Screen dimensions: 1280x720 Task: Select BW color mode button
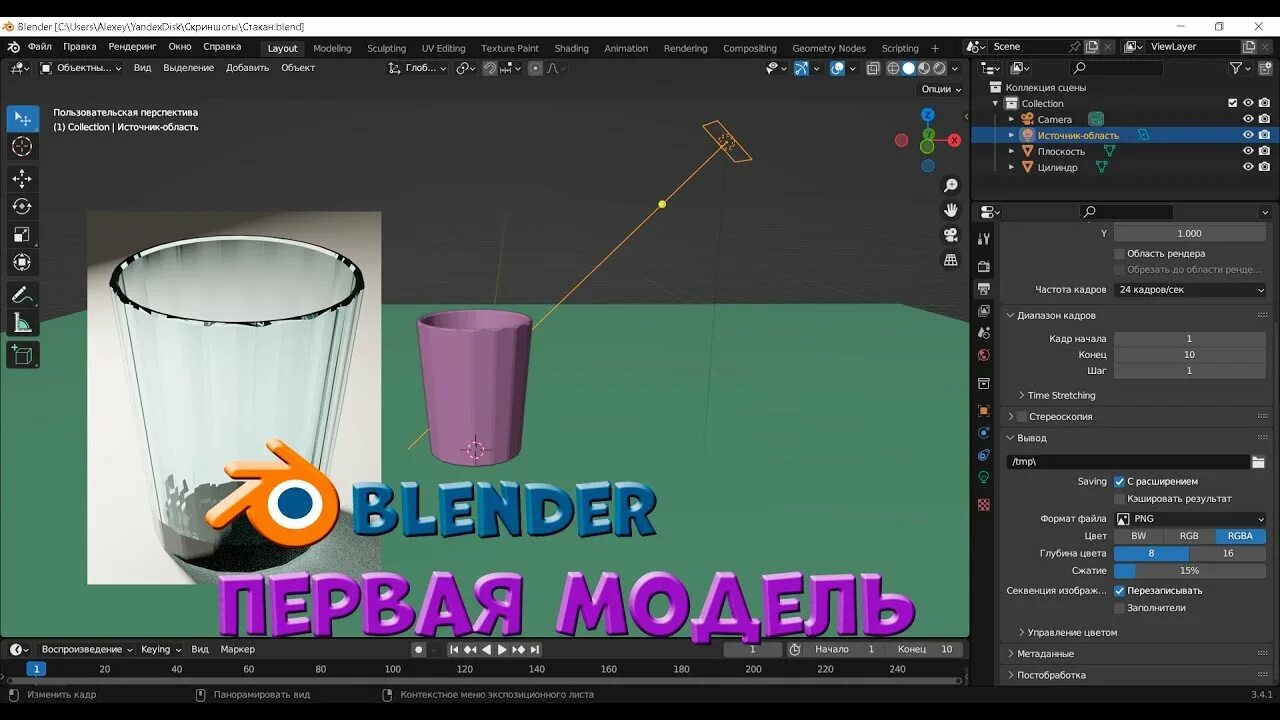tap(1139, 536)
